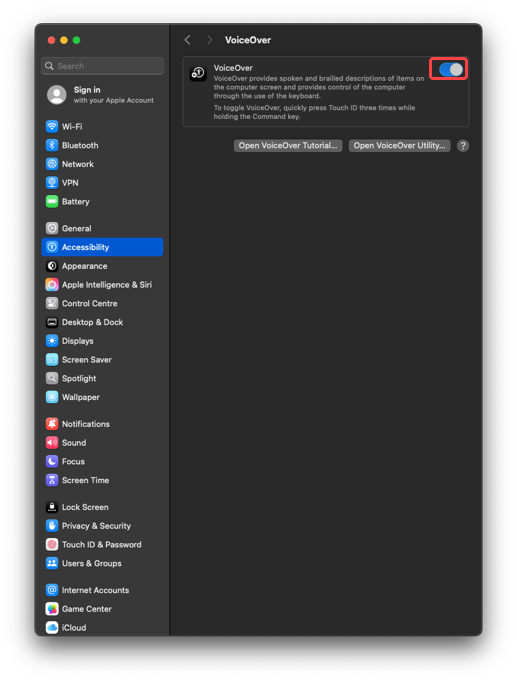The height and width of the screenshot is (682, 517).
Task: Open Game Center settings
Action: [102, 609]
